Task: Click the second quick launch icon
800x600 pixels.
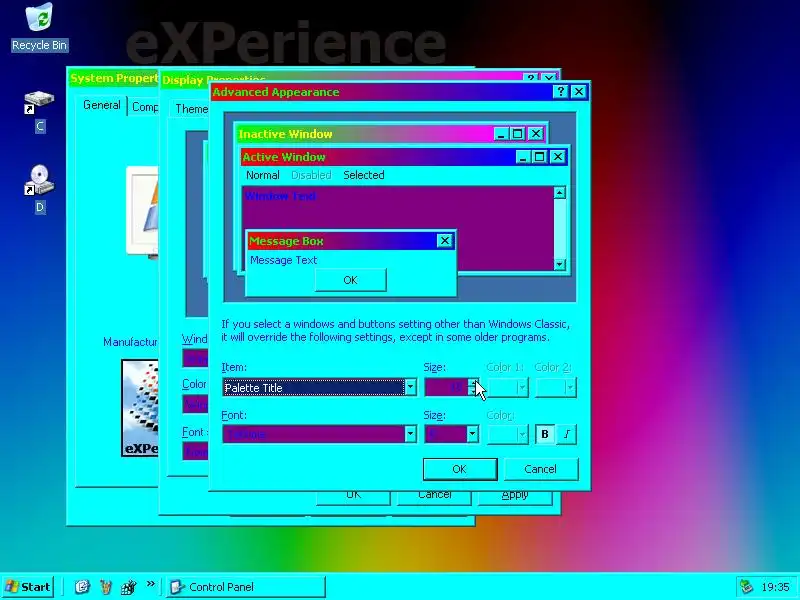Action: [106, 587]
